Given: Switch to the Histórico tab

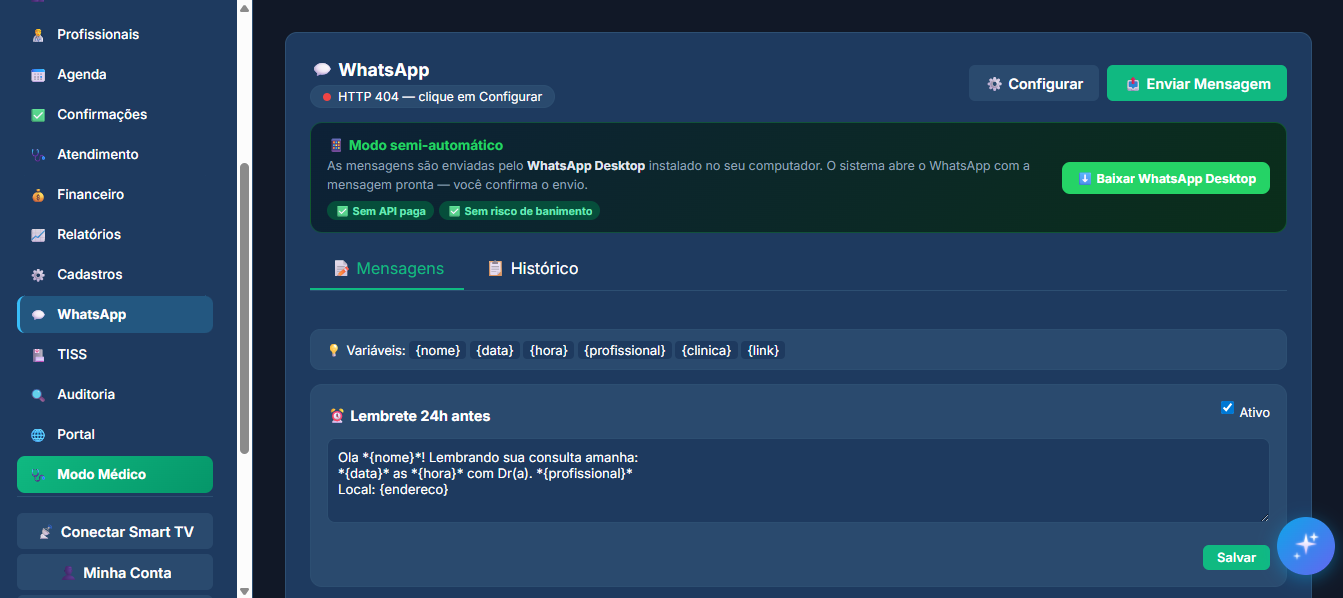Looking at the screenshot, I should pyautogui.click(x=532, y=269).
